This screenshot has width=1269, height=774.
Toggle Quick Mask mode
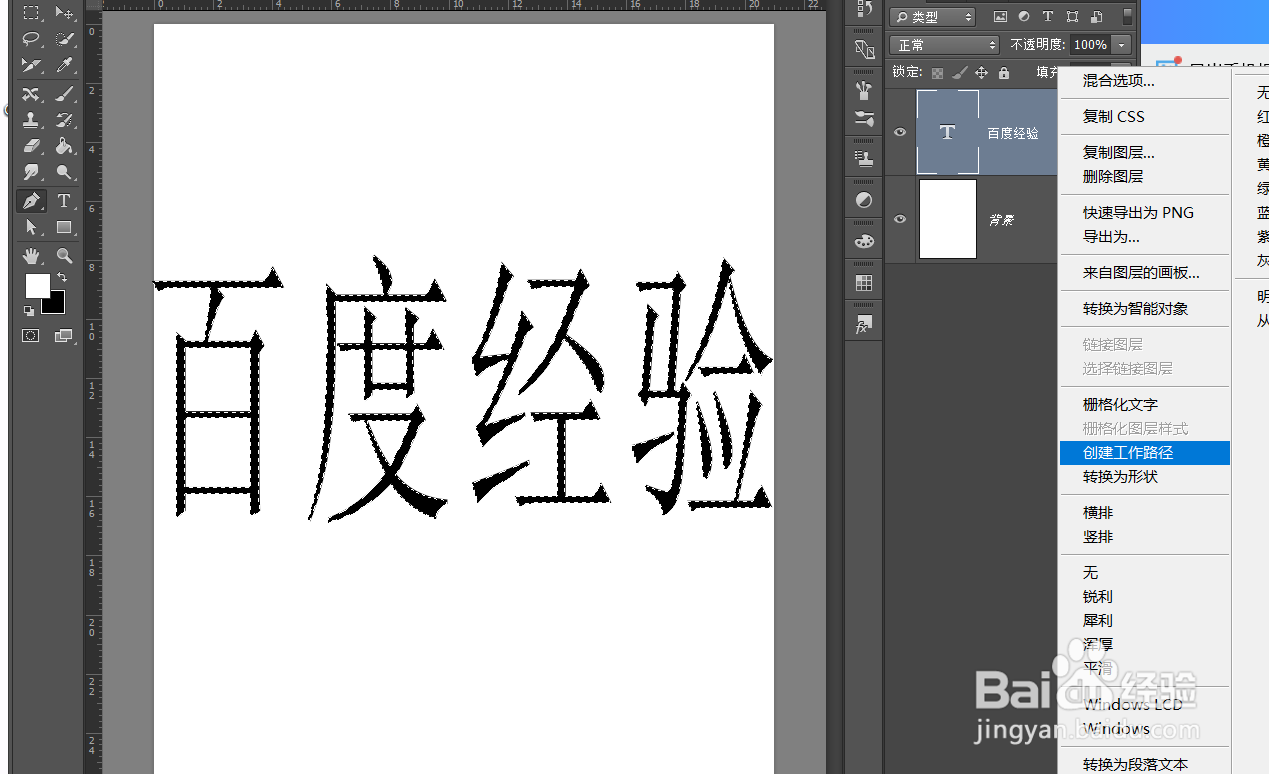coord(30,336)
